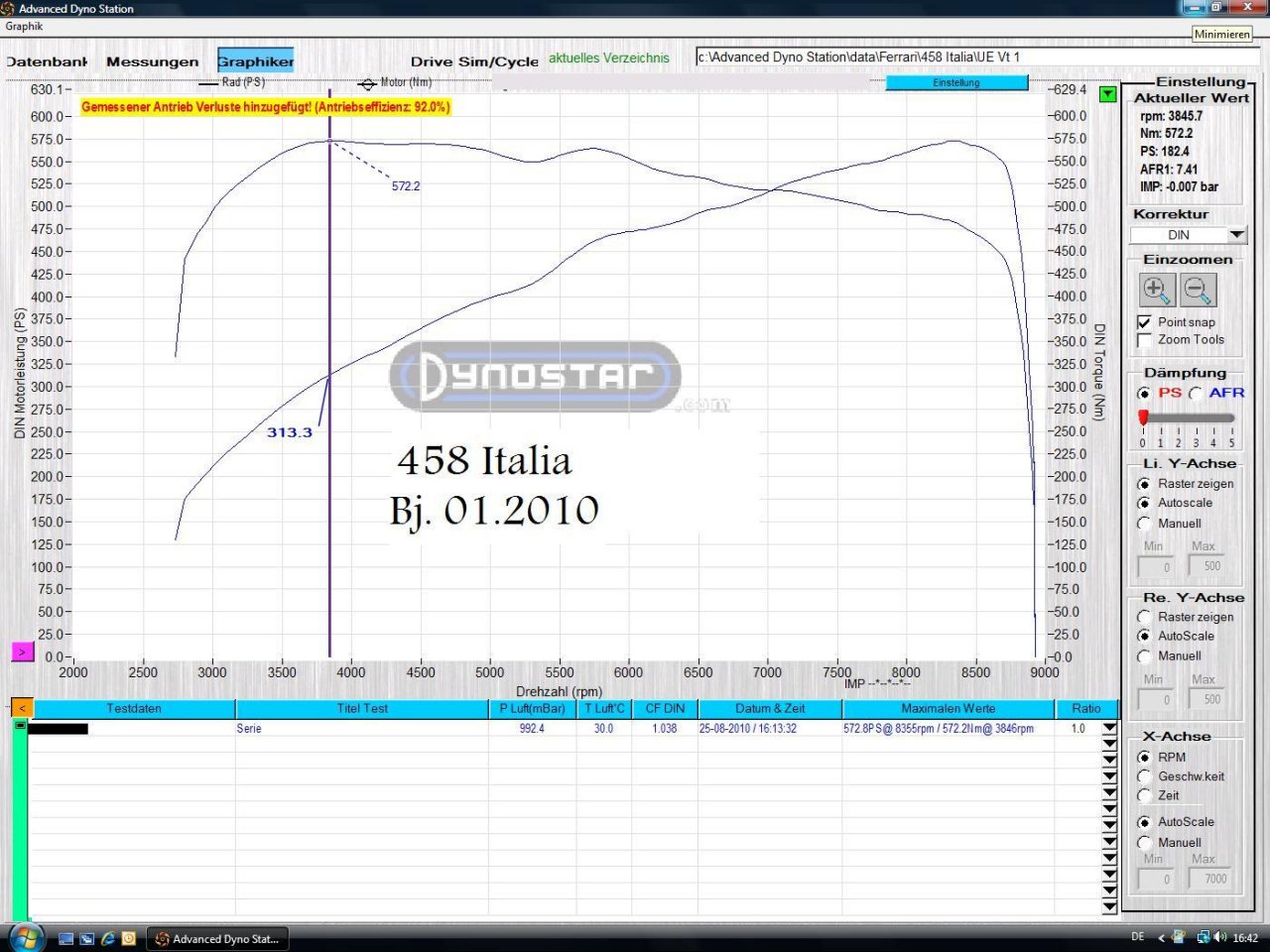Screen dimensions: 1270x952
Task: Disable the Point snap checkbox
Action: 1144,322
